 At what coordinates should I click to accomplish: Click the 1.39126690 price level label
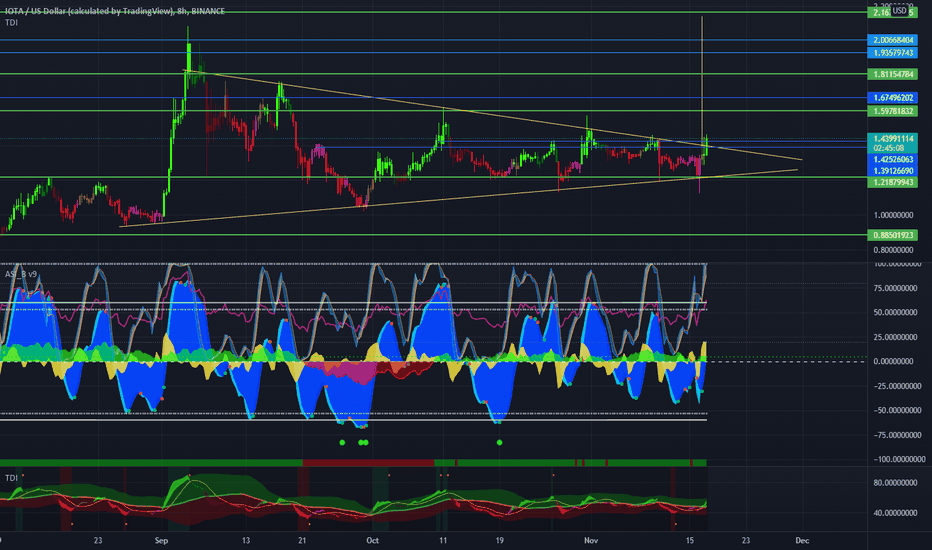coord(892,171)
